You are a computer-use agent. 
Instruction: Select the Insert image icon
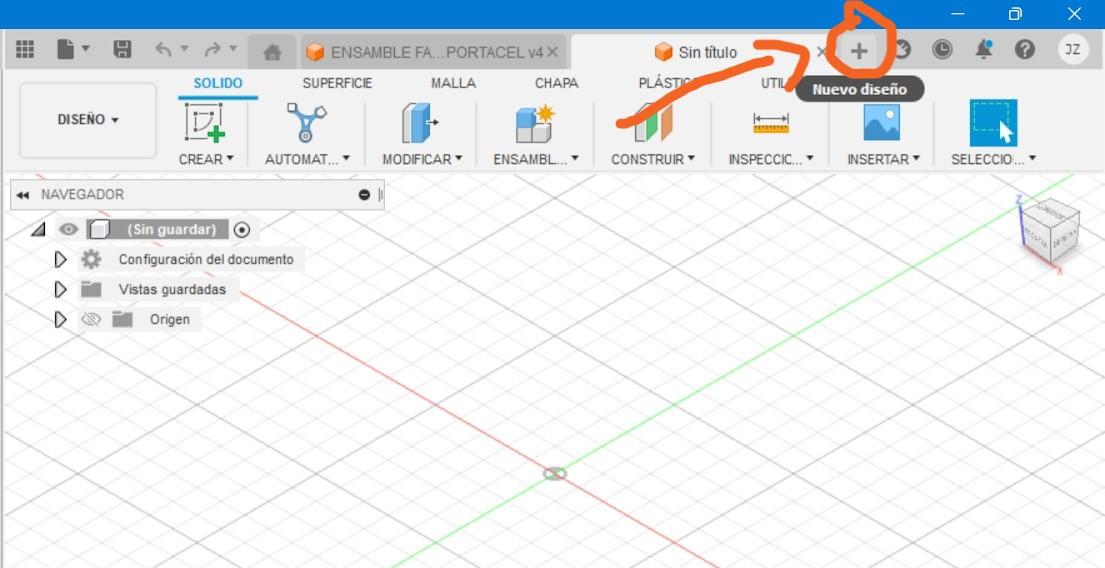click(x=882, y=123)
